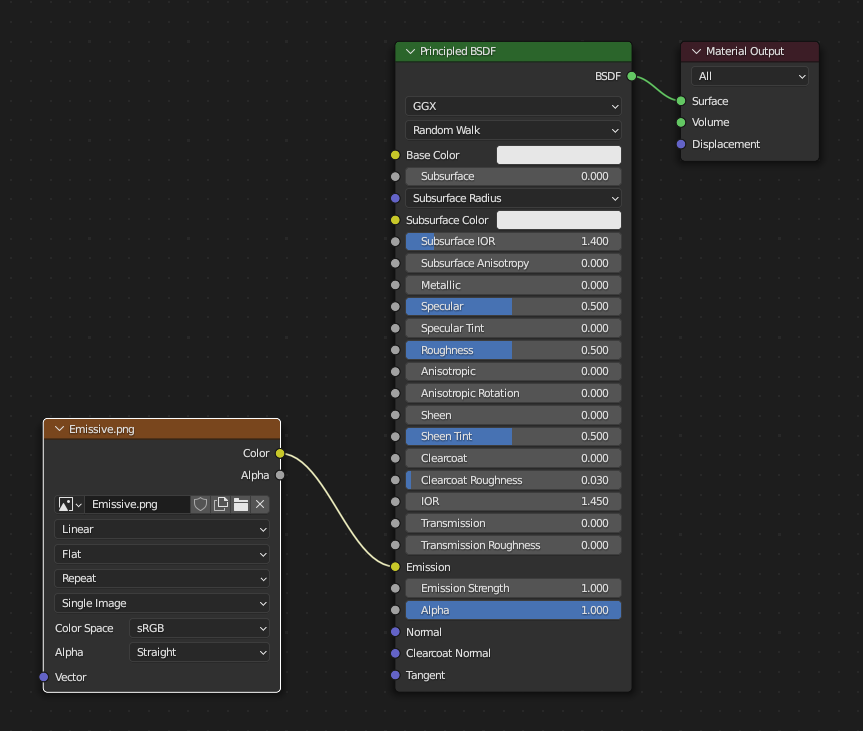
Task: Unlink the Emissive.png image with X icon
Action: [x=260, y=504]
